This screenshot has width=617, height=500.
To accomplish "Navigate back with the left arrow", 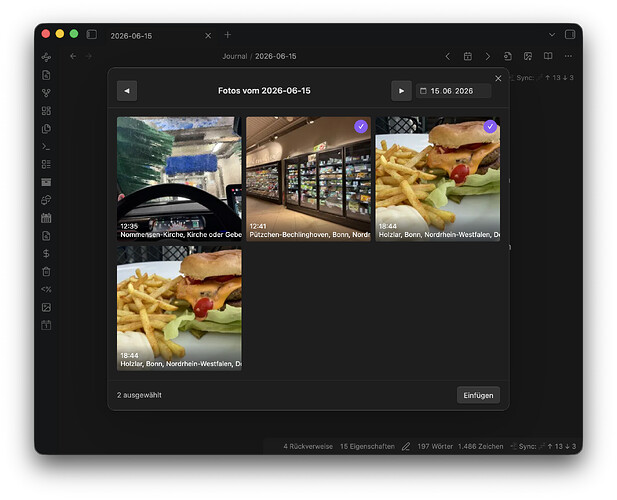I will pos(73,56).
